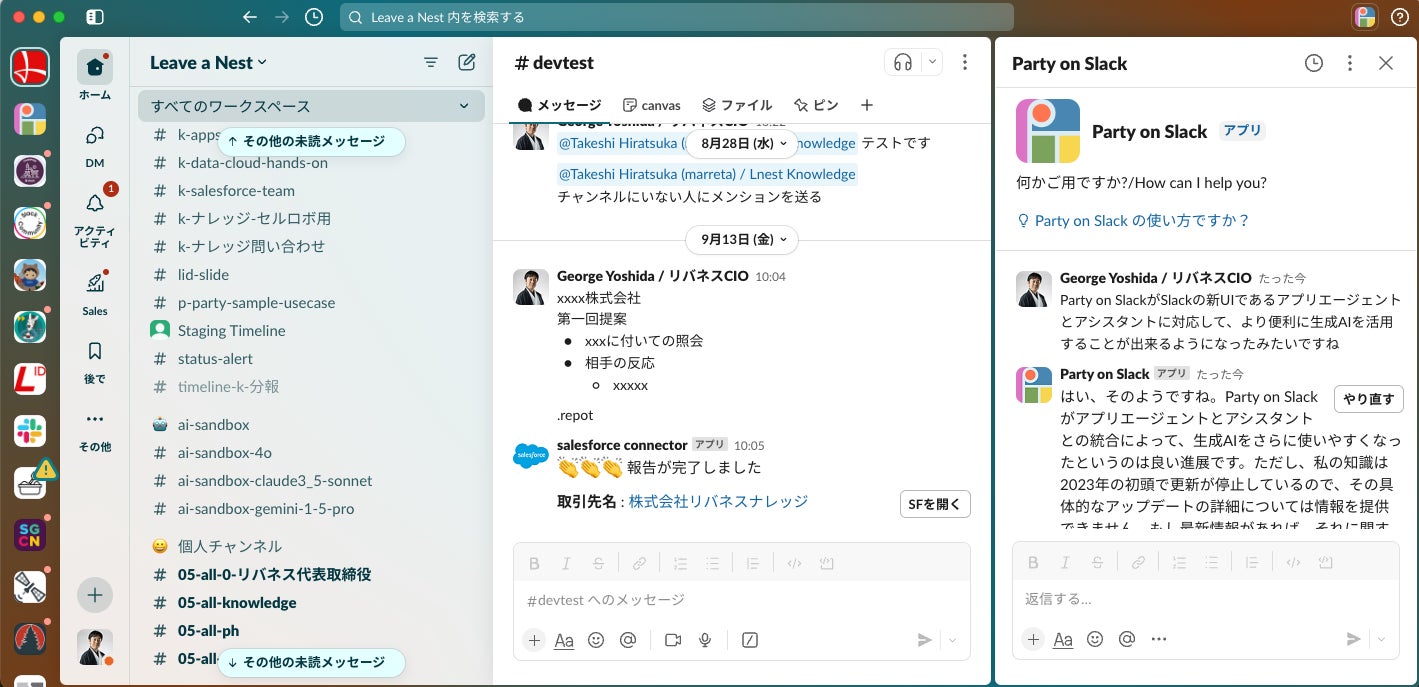Add a new tab with plus
The height and width of the screenshot is (687, 1419).
pyautogui.click(x=867, y=105)
